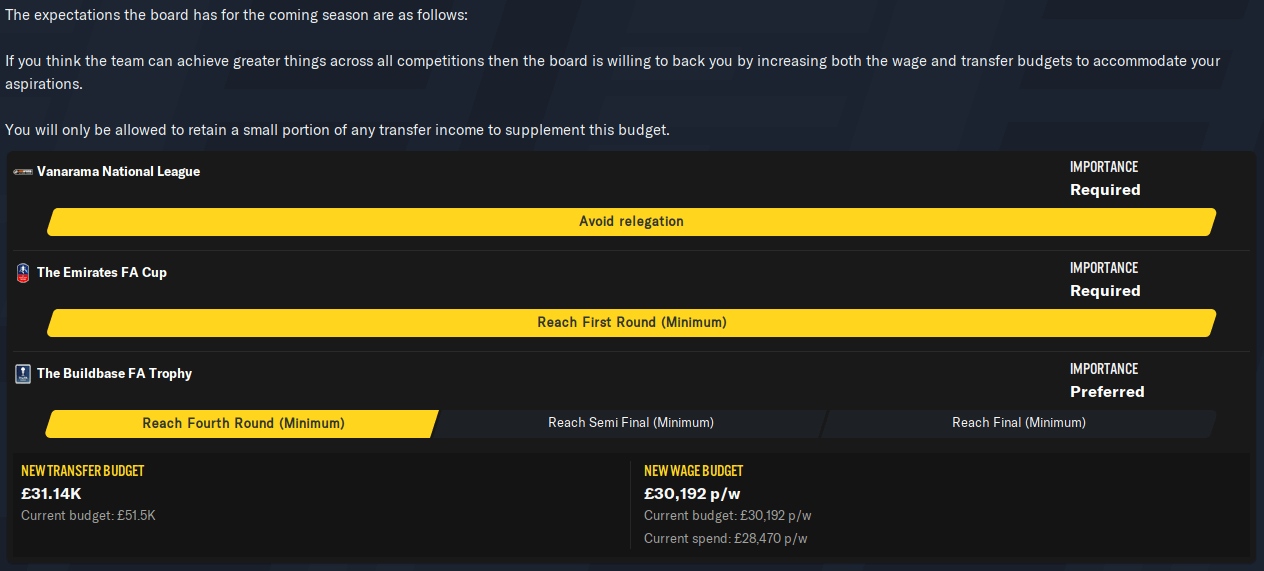Open the Vanarama National League competition link
1264x571 pixels.
click(x=119, y=172)
